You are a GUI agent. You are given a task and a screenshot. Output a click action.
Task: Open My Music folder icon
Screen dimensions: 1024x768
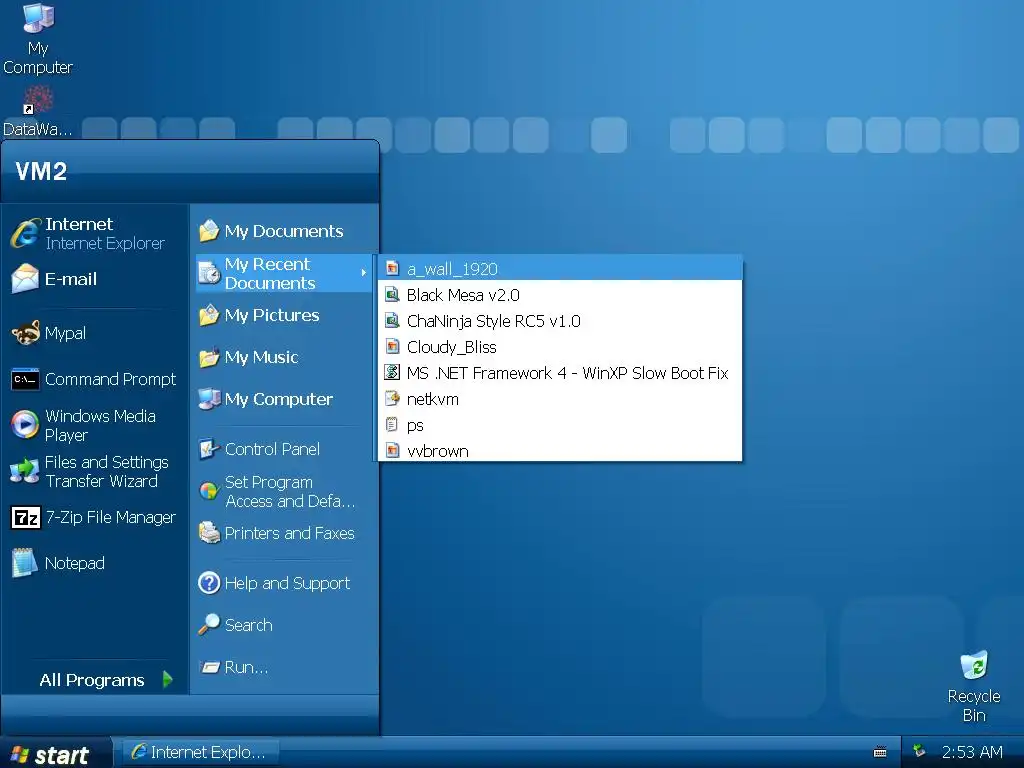[x=209, y=357]
